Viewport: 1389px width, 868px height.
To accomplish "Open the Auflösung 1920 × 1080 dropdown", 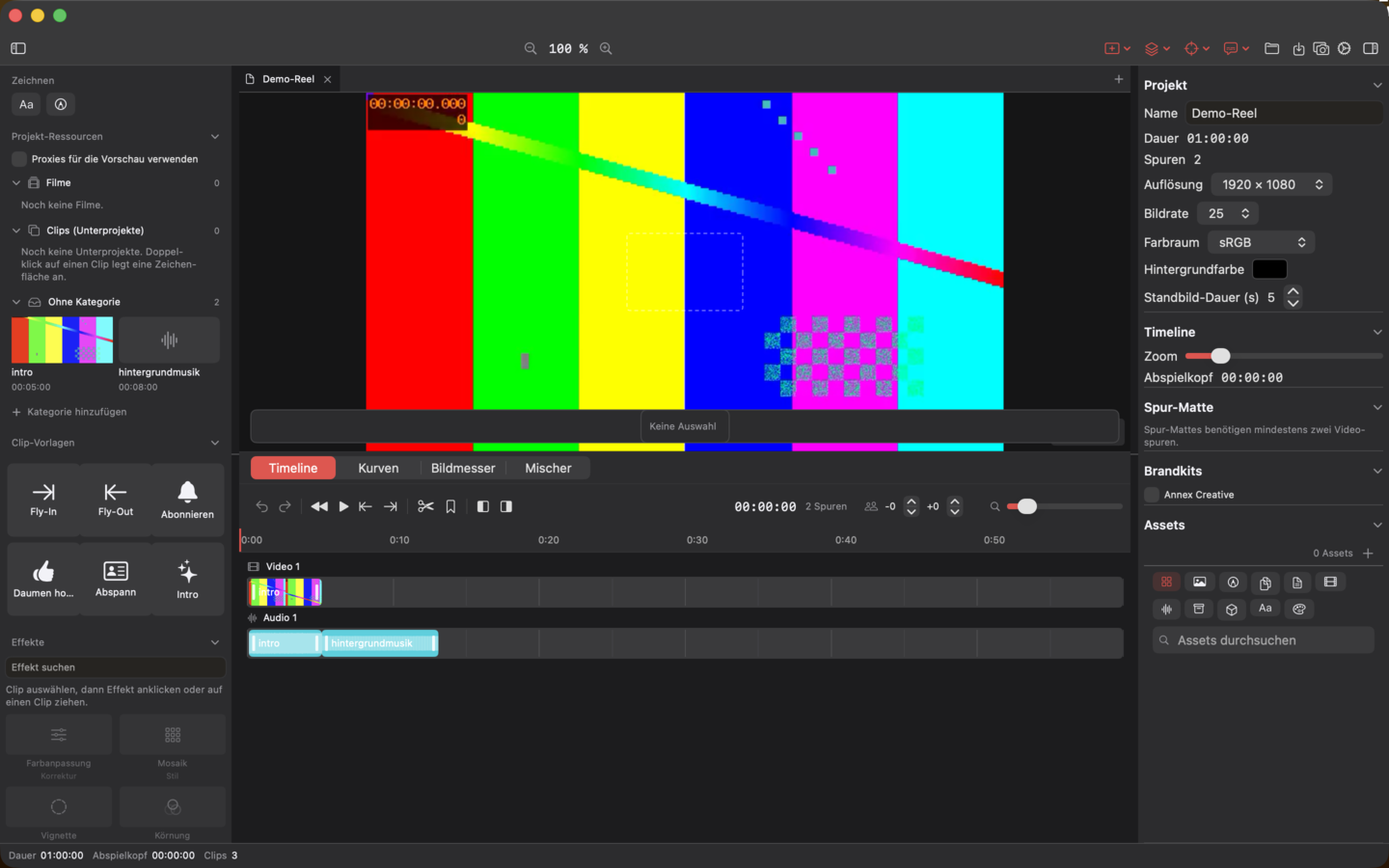I will [1271, 184].
